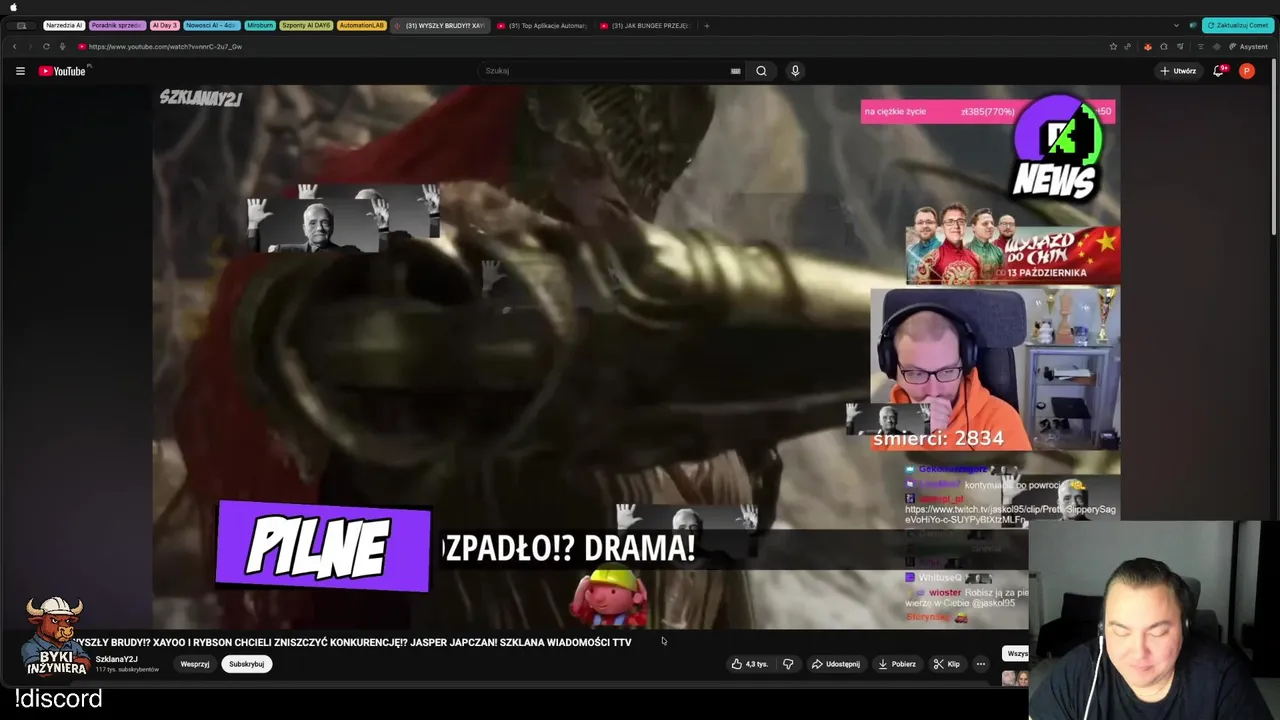Select the JAK BUNGEE PRZEJĘ... tab
The image size is (1280, 720).
click(x=645, y=25)
